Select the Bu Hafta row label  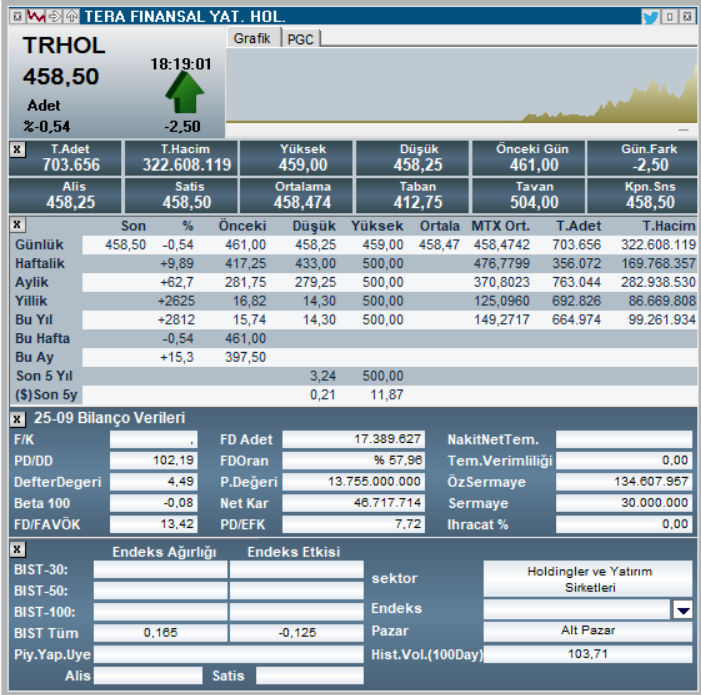pyautogui.click(x=42, y=339)
